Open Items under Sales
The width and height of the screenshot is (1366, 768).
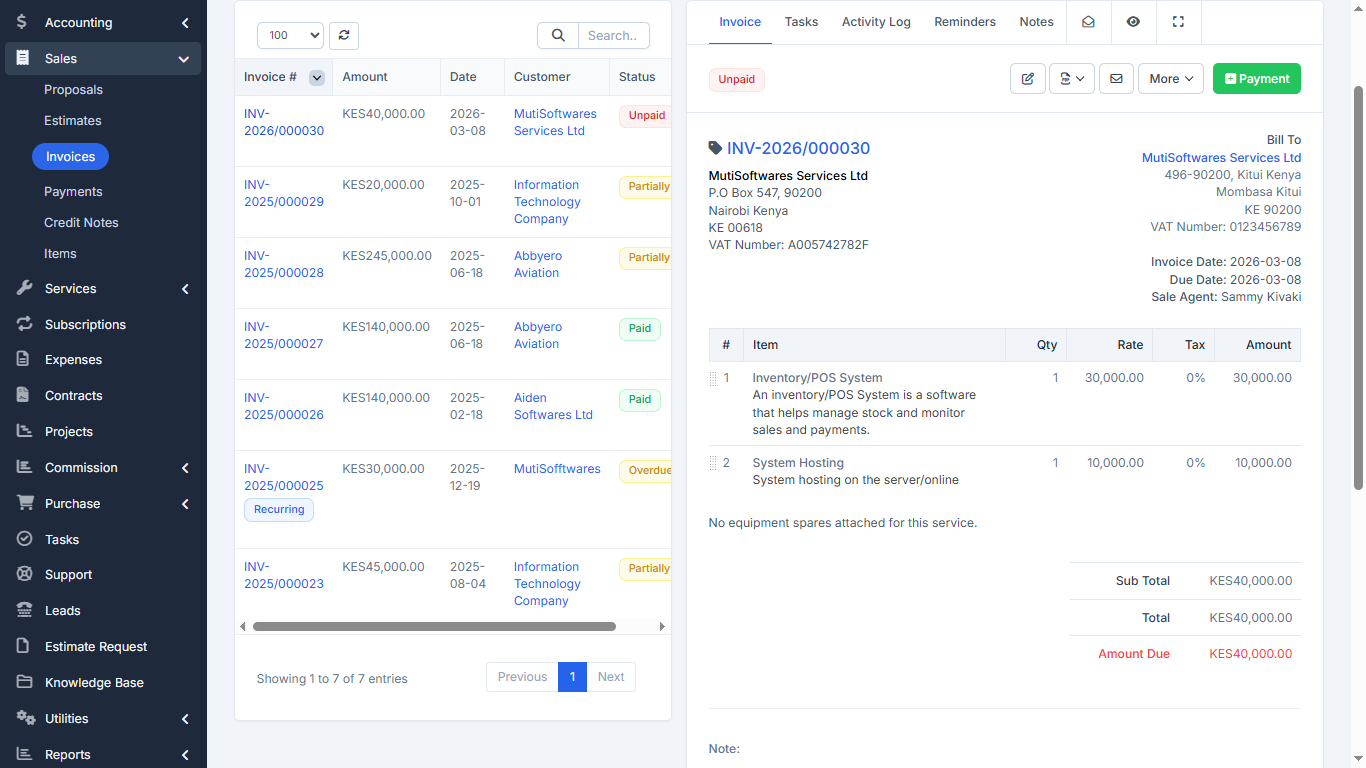(x=60, y=253)
